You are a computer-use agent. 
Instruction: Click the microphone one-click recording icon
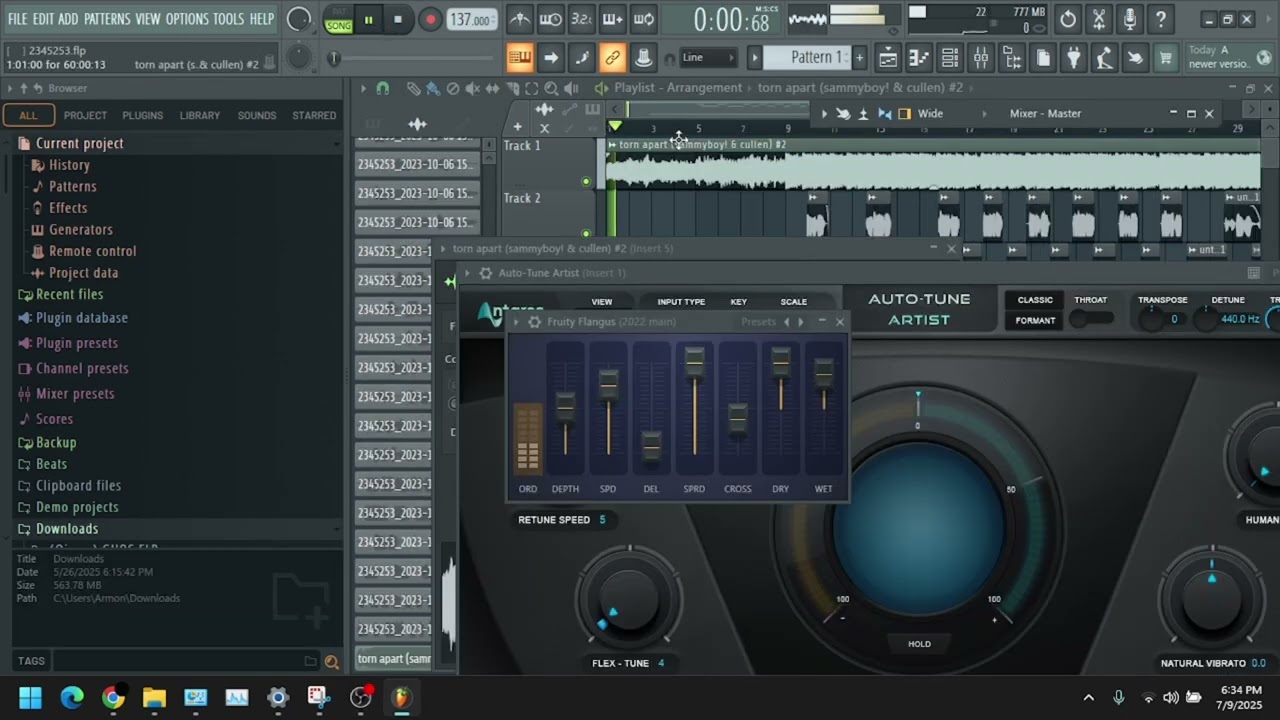tap(1130, 19)
